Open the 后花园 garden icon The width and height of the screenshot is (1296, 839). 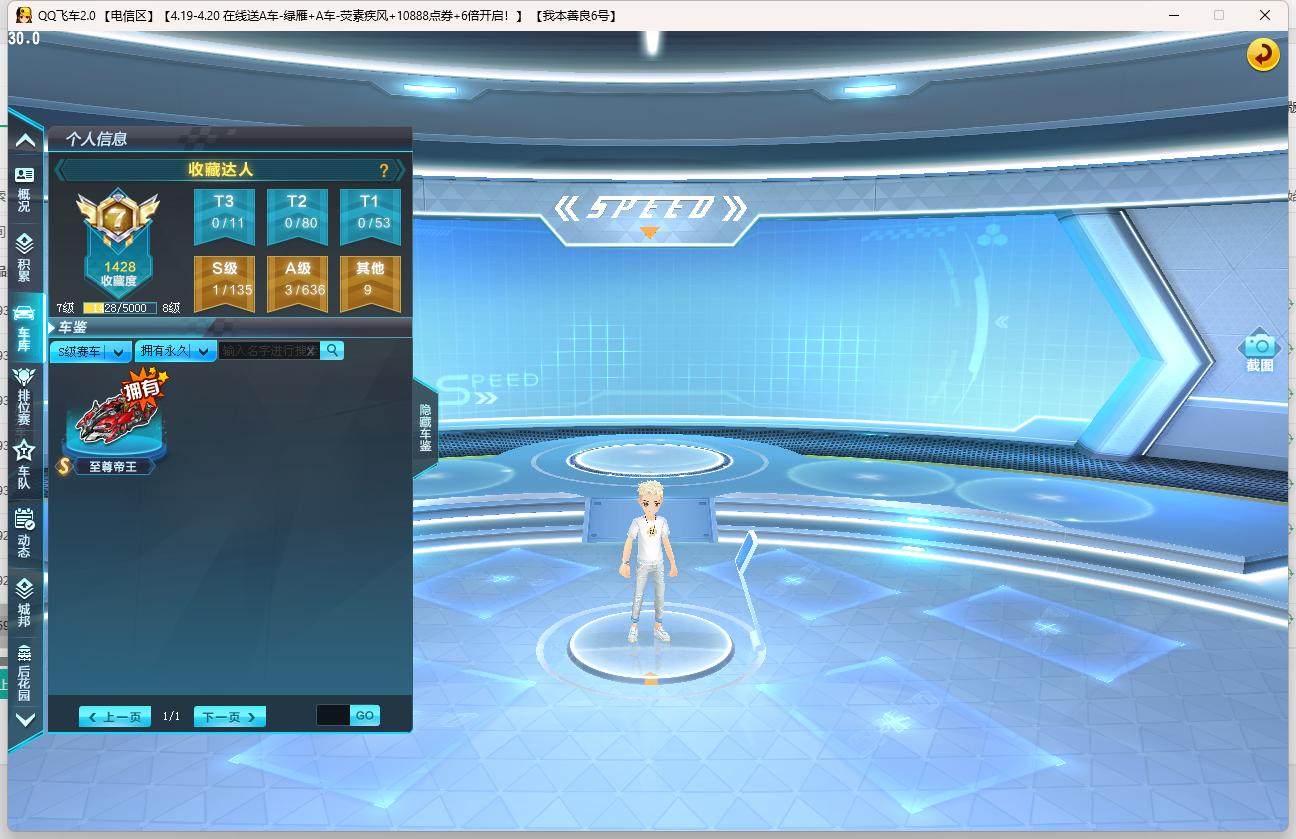coord(25,671)
